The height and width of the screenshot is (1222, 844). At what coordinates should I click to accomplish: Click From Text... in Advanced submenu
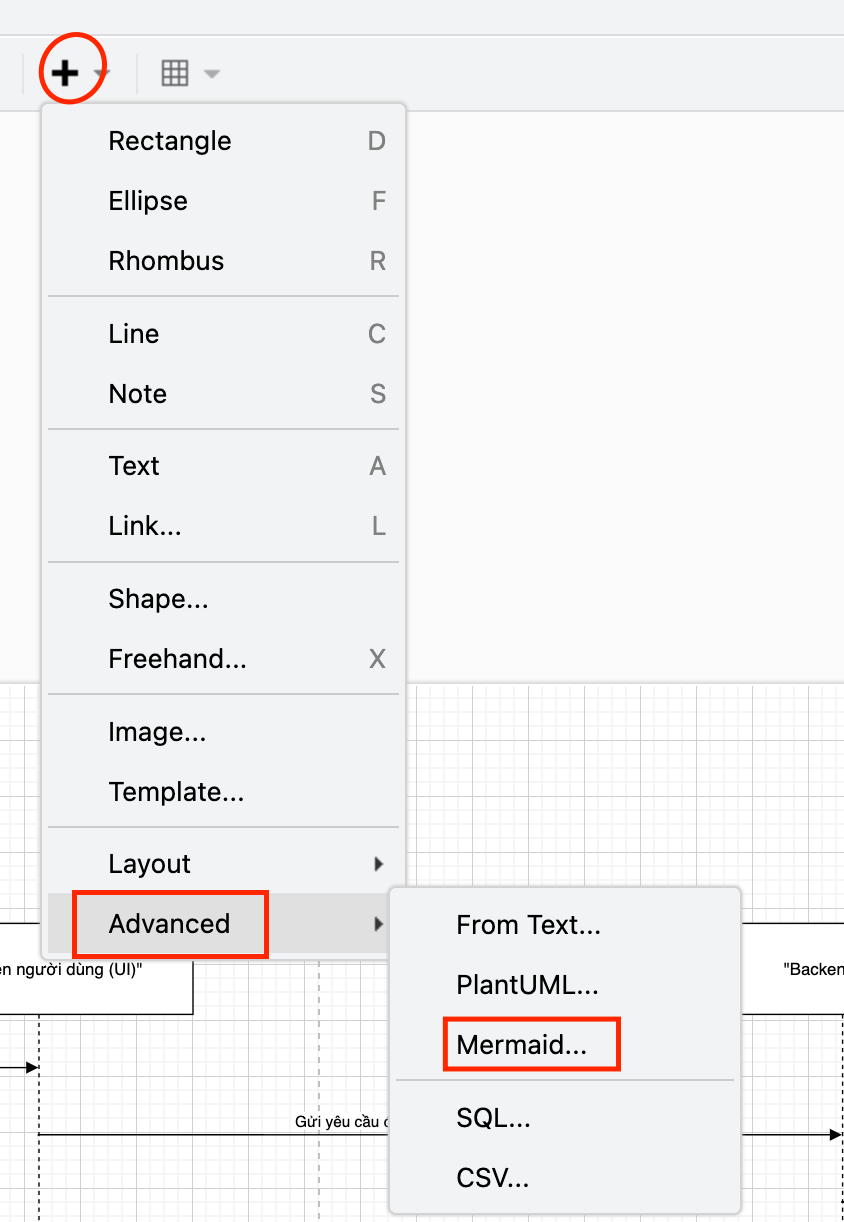(x=528, y=925)
